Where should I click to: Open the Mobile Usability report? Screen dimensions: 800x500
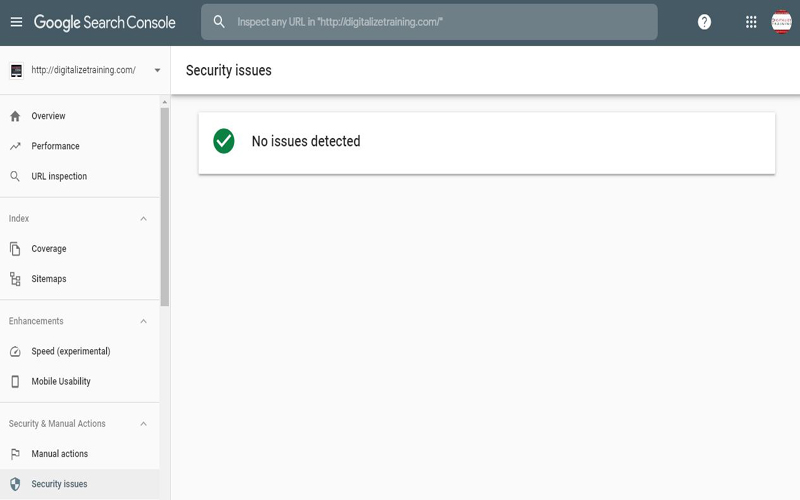[61, 381]
